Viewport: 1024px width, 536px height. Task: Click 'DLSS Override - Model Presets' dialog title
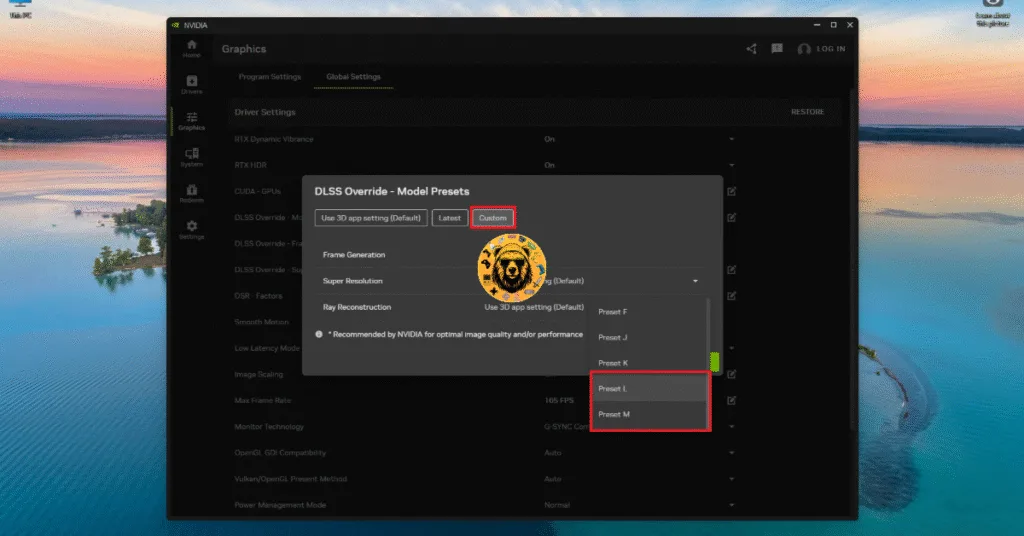click(392, 191)
